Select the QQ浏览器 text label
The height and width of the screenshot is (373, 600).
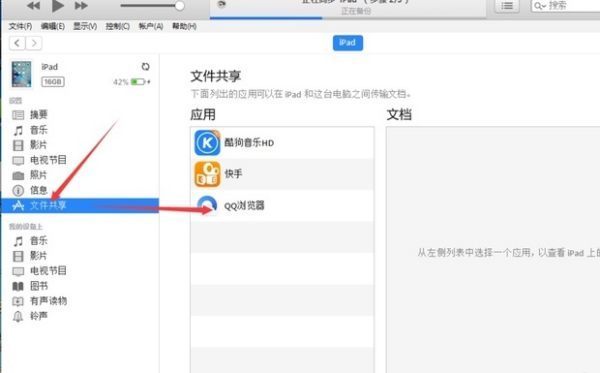tap(244, 205)
